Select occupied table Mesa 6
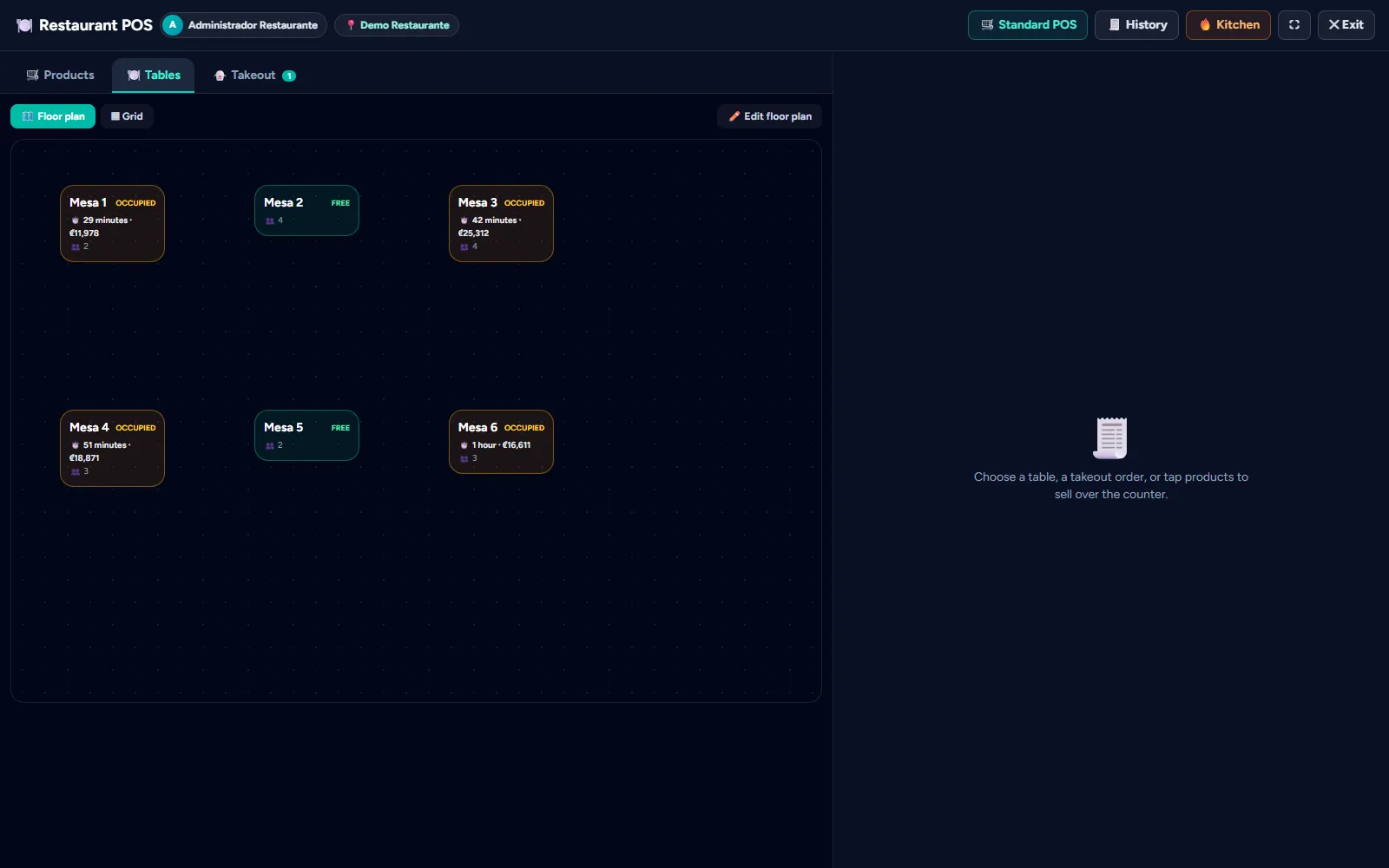Viewport: 1389px width, 868px height. [501, 442]
